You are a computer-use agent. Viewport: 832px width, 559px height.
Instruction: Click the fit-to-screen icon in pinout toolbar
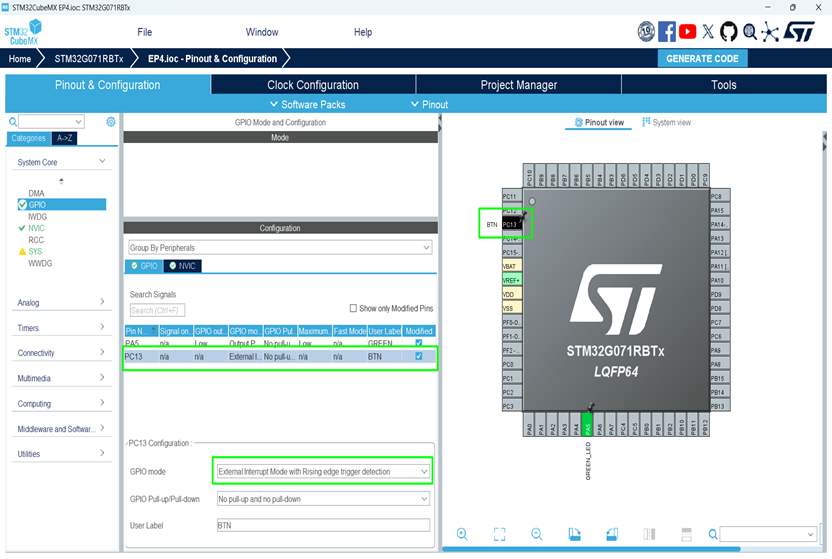click(499, 534)
